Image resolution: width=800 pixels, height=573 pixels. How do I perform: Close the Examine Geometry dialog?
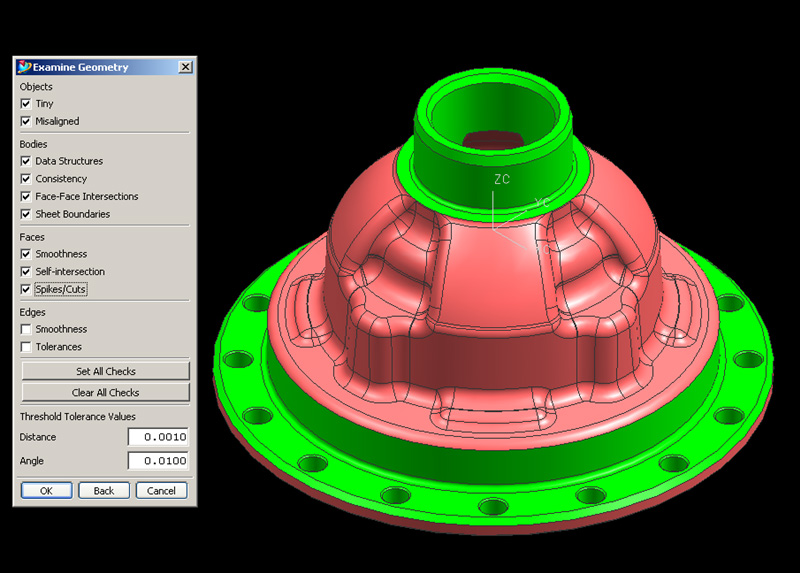[x=186, y=67]
